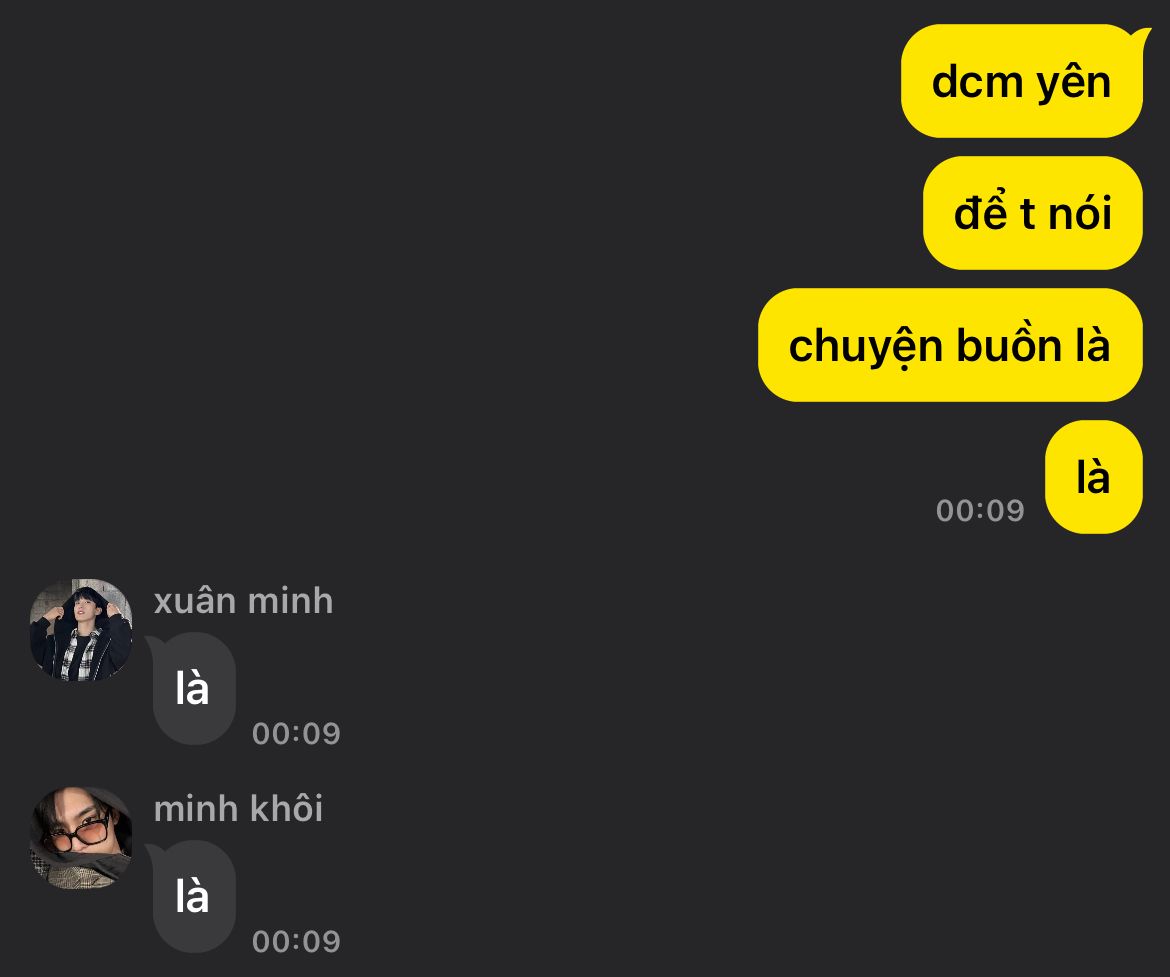Viewport: 1170px width, 977px height.
Task: Click the 00:09 timestamp beside yellow 'là'
Action: coord(980,511)
